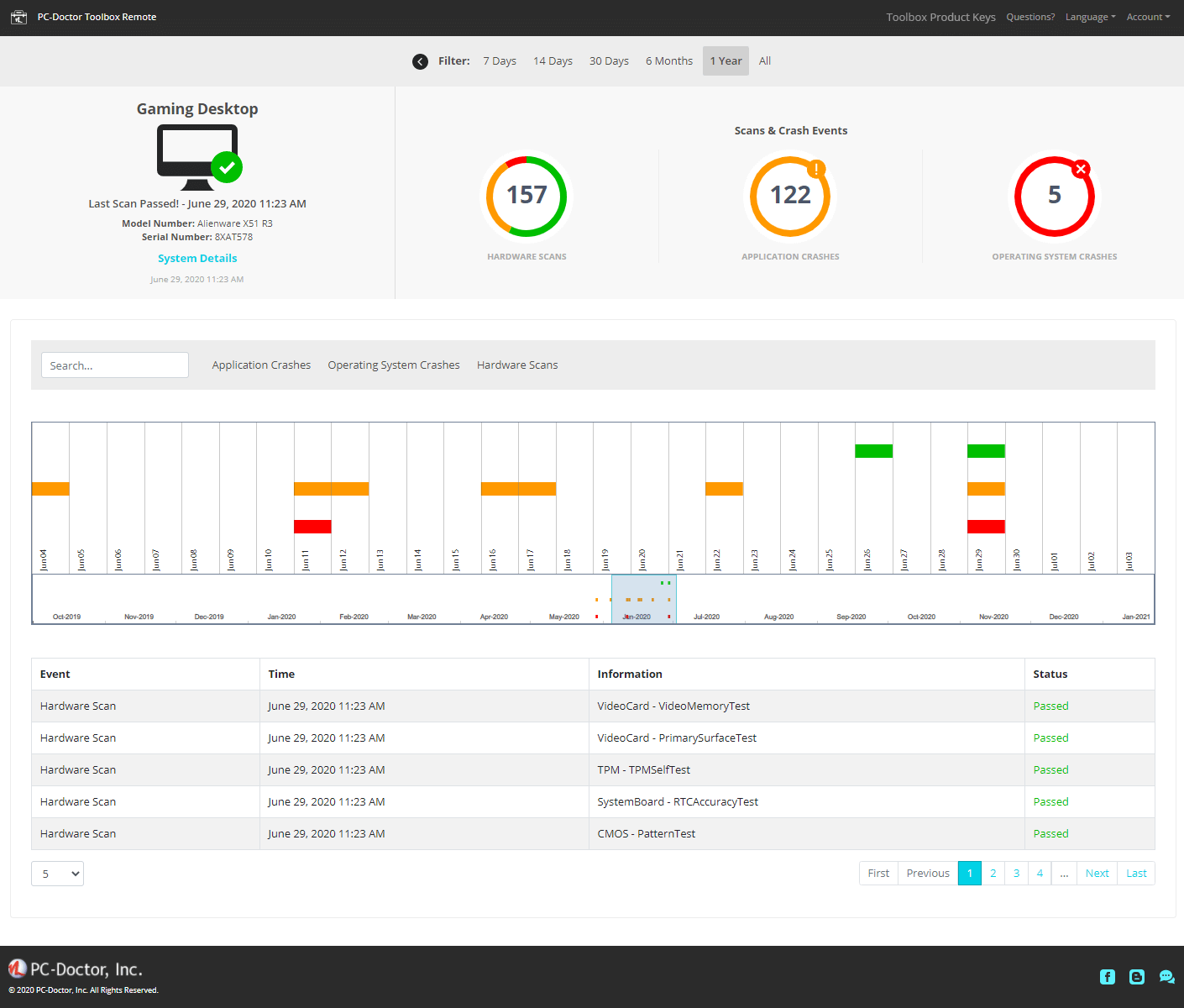Switch to the 7 Days filter tab

click(500, 60)
